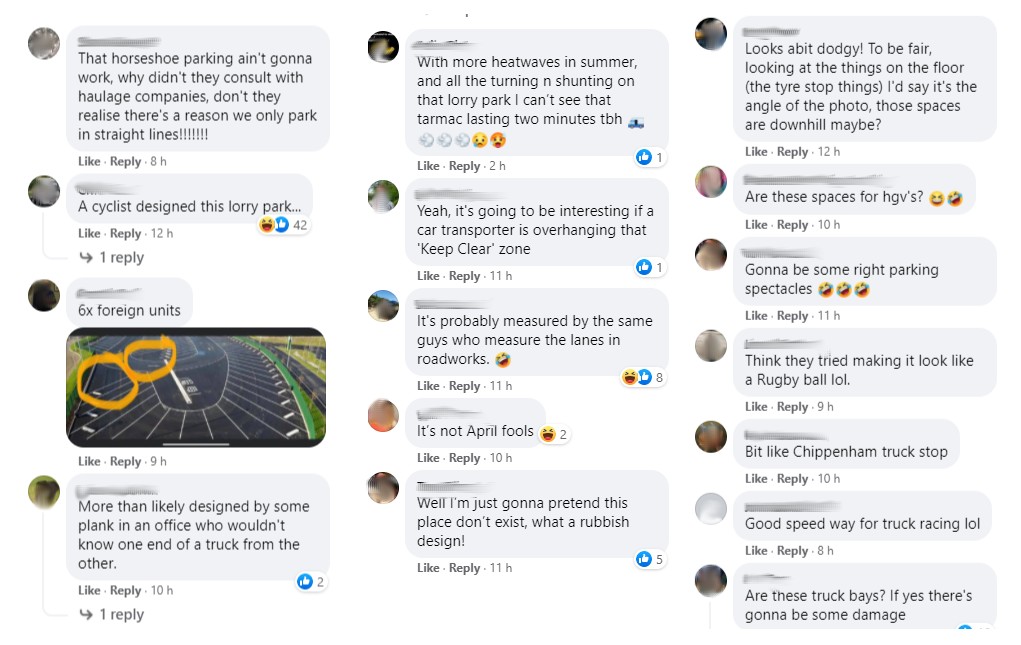1021x645 pixels.
Task: Reply to the right parking spectacles comment
Action: (792, 316)
